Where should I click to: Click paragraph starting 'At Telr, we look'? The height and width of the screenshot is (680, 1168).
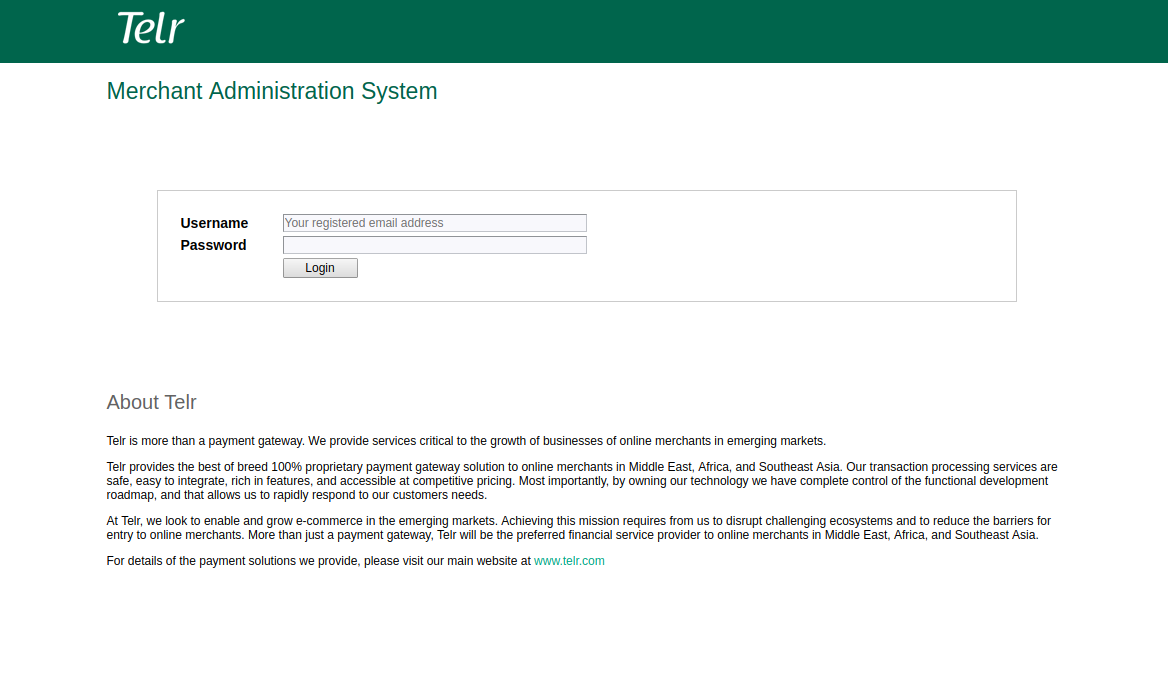coord(579,528)
